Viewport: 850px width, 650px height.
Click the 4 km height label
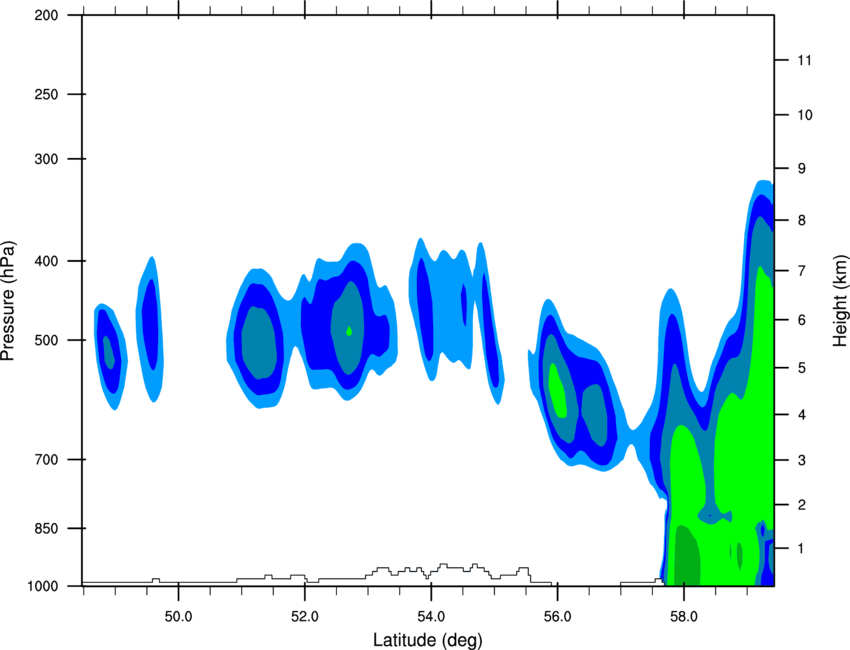(x=802, y=415)
